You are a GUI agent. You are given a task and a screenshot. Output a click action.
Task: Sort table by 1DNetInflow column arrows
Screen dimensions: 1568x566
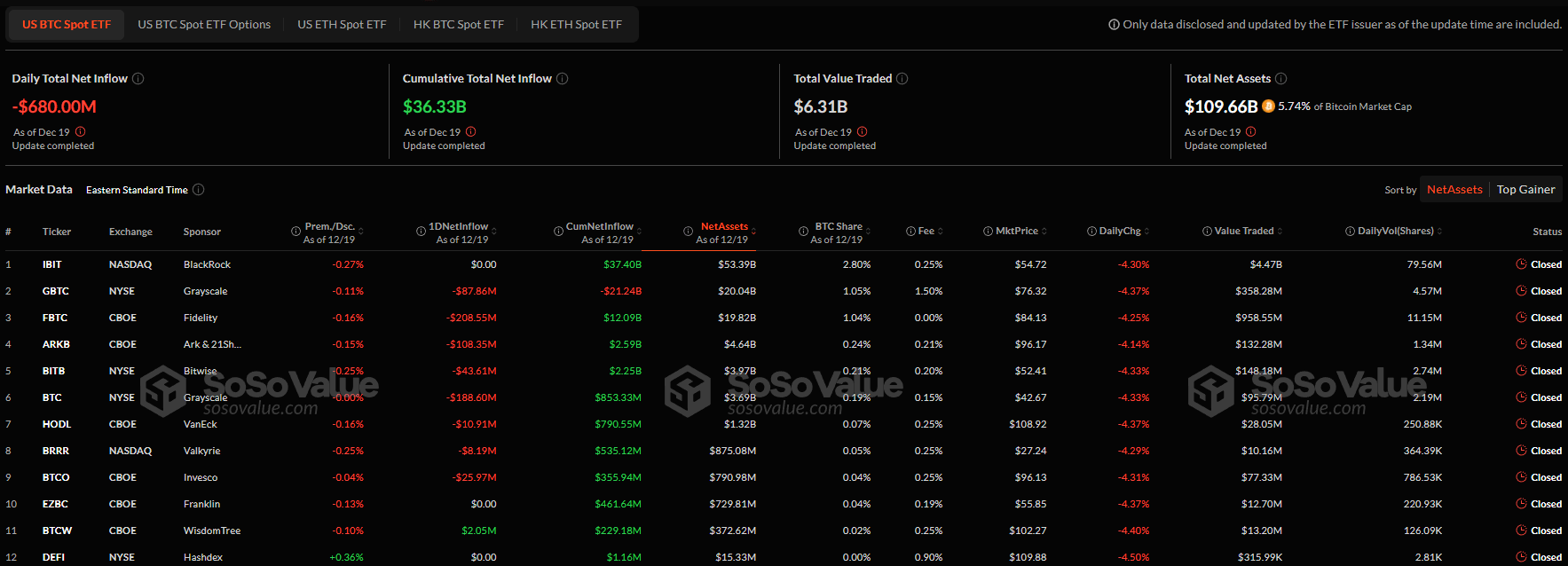coord(494,227)
